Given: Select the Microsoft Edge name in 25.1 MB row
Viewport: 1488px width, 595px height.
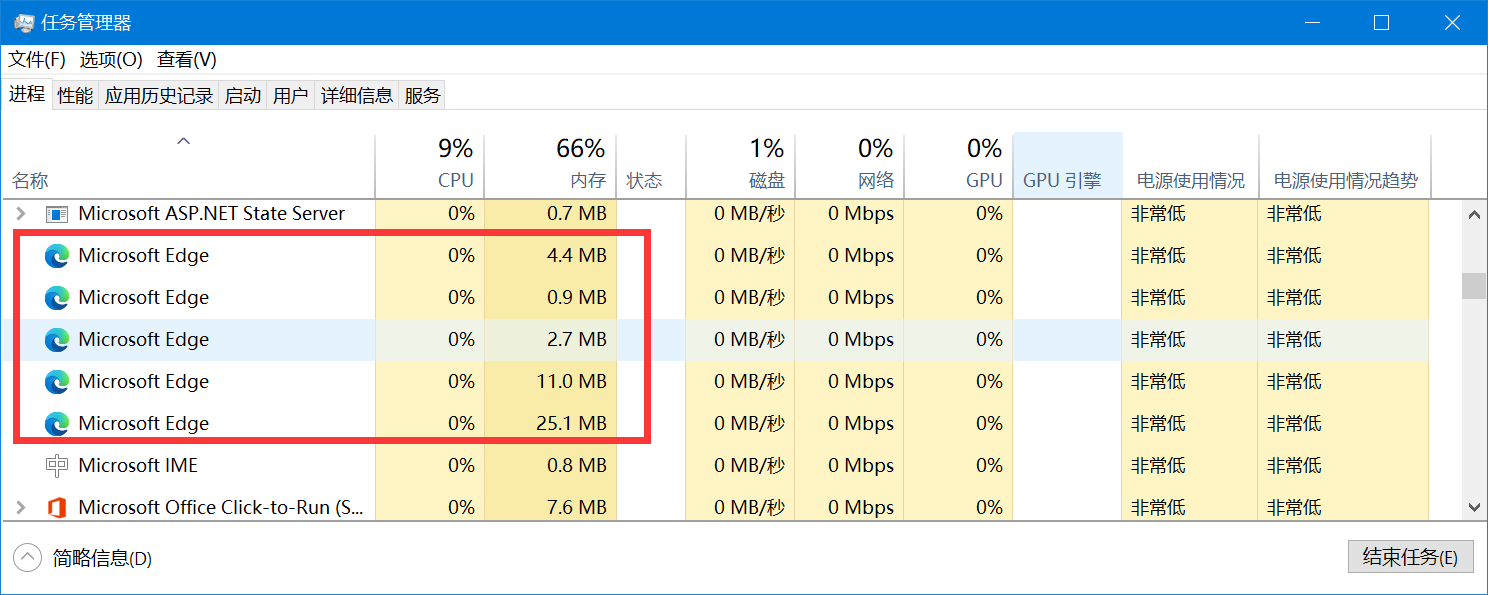Looking at the screenshot, I should click(144, 423).
